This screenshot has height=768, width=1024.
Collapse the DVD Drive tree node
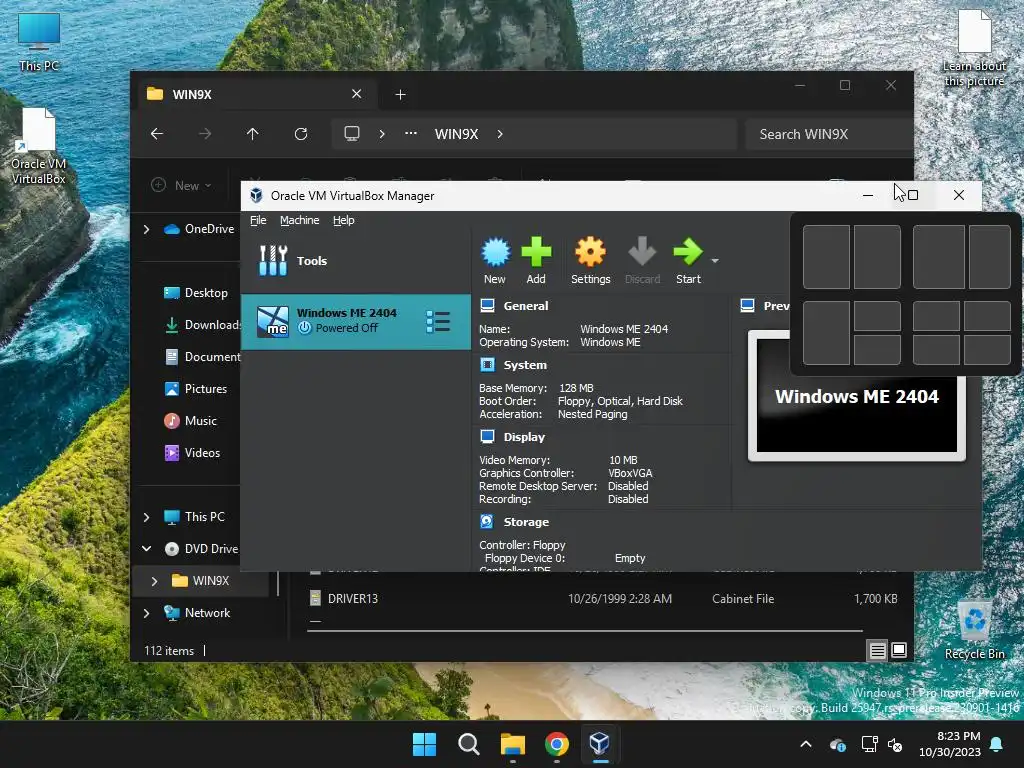click(147, 549)
